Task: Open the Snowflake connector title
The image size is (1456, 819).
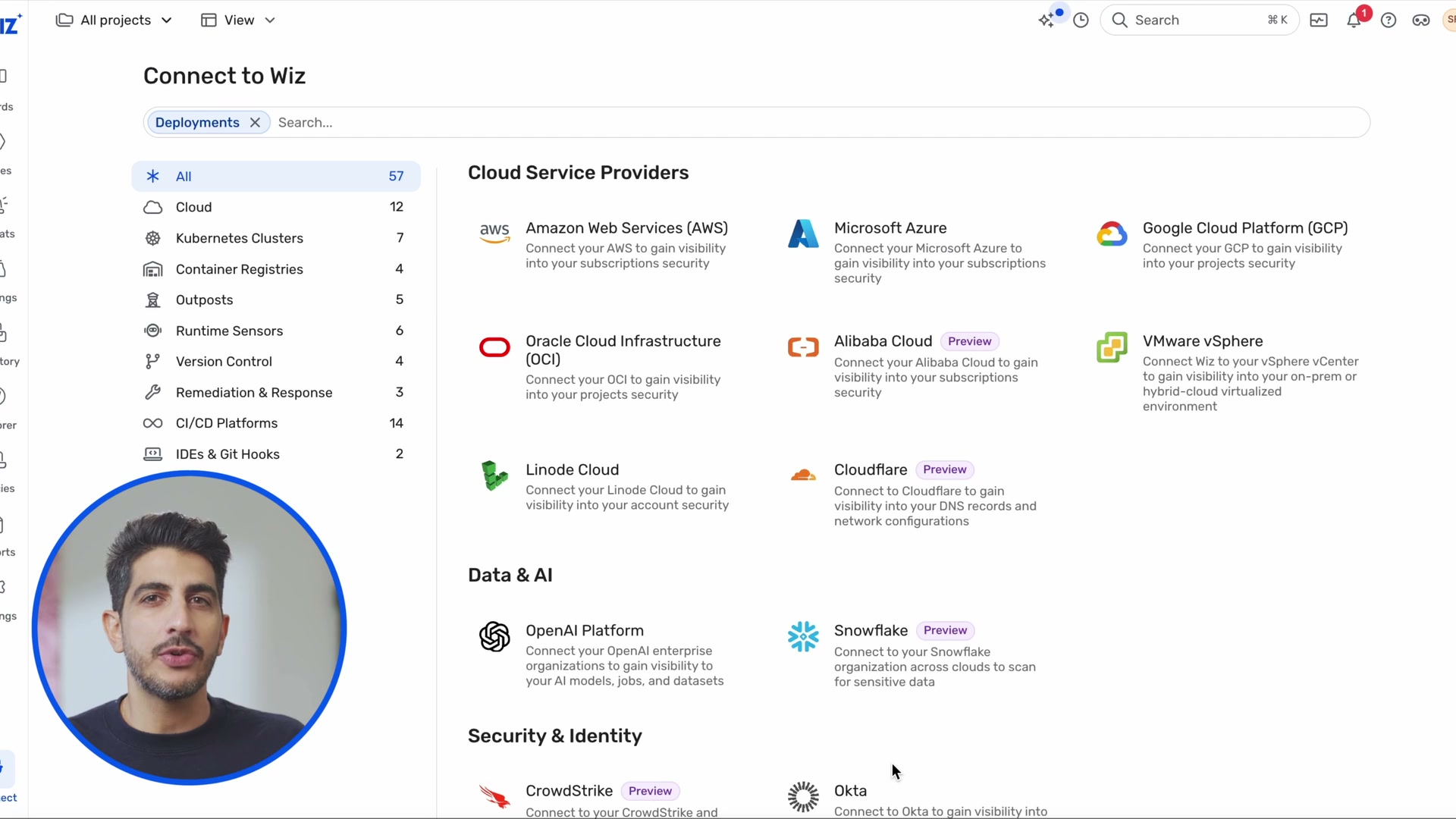Action: (871, 631)
